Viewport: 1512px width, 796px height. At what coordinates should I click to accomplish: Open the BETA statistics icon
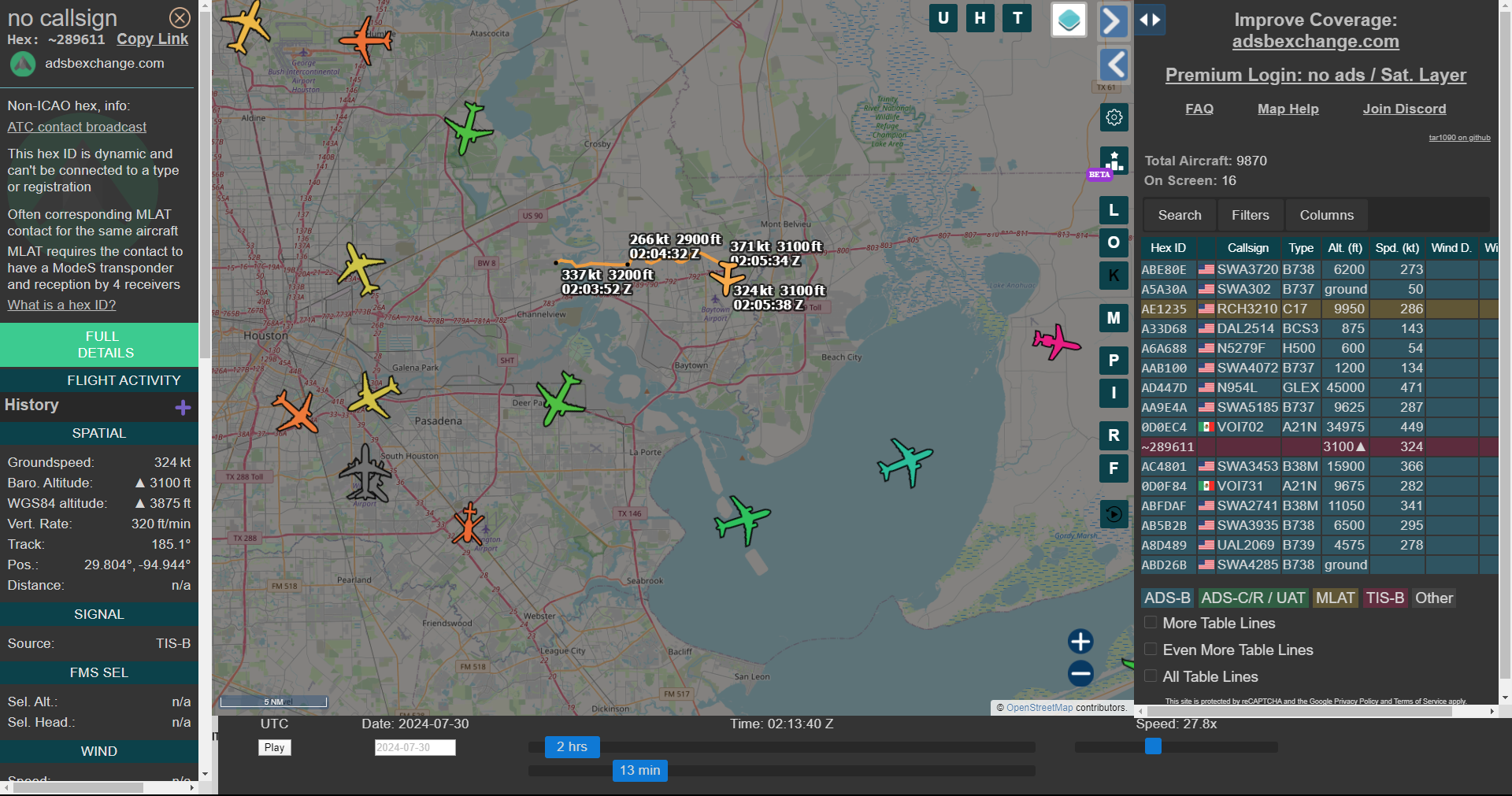click(x=1114, y=161)
